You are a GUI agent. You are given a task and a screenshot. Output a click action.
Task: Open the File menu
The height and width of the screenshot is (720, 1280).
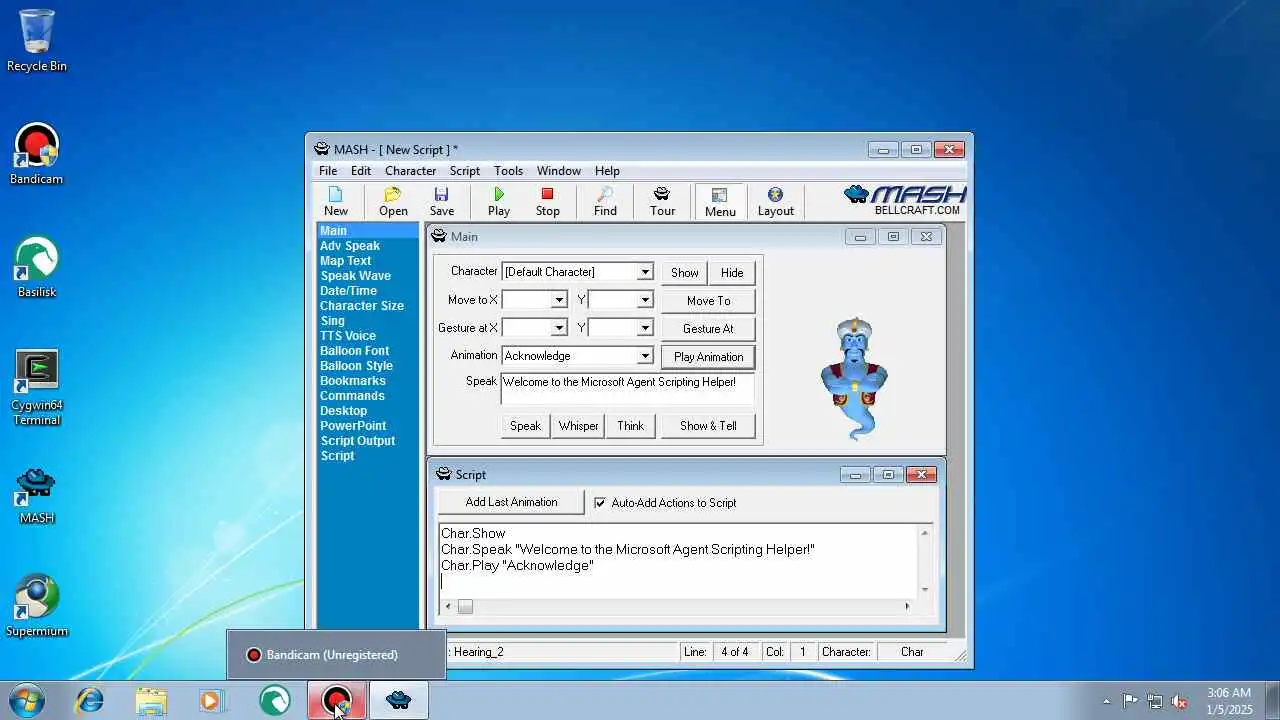pyautogui.click(x=328, y=171)
